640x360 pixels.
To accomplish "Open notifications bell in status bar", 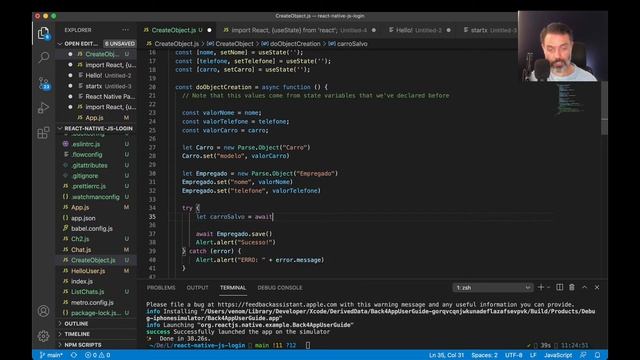I will click(598, 355).
